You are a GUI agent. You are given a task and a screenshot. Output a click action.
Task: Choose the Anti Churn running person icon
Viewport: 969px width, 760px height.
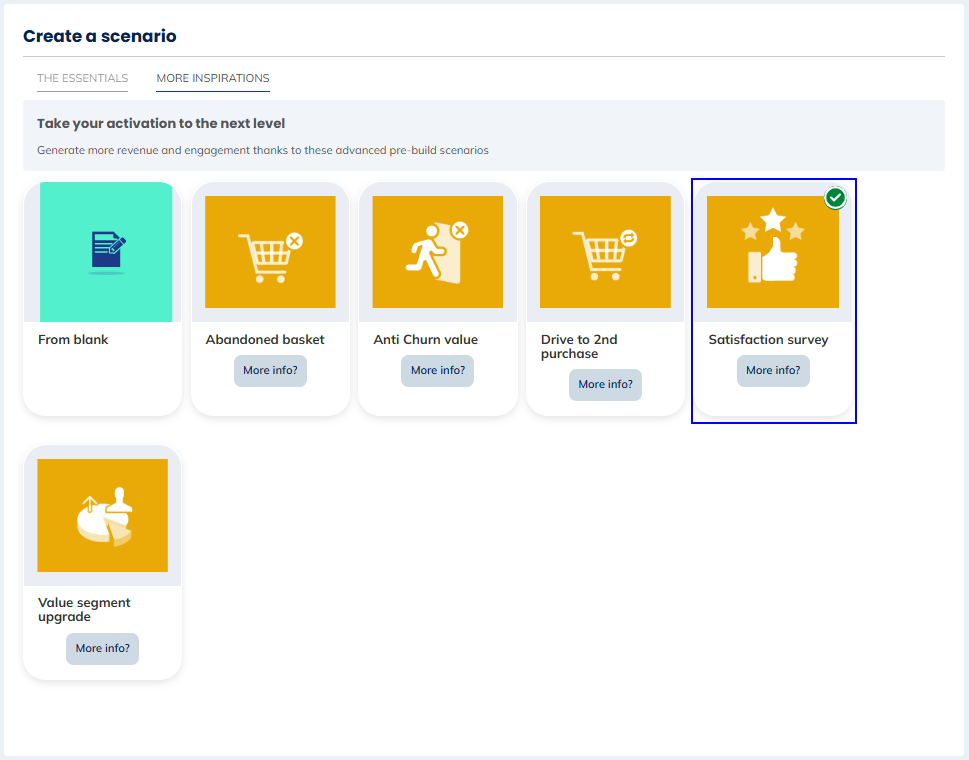(x=437, y=252)
